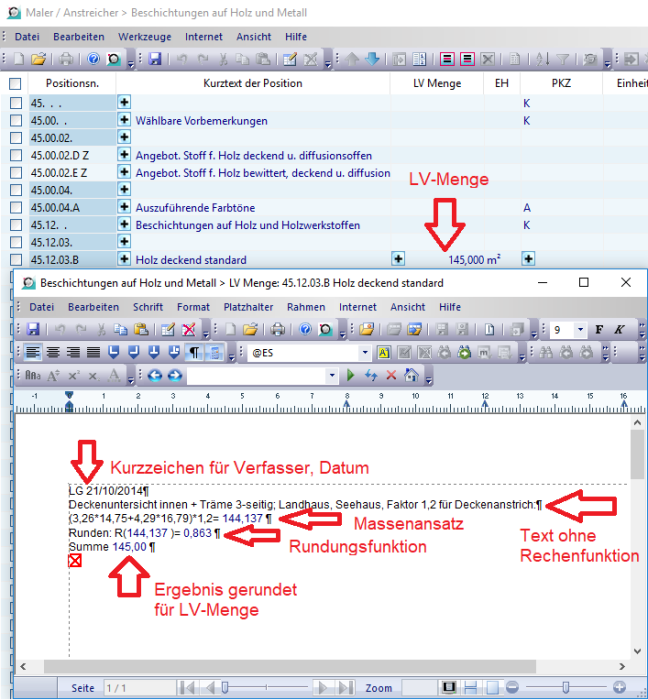Toggle the select-all checkbox in table header
Screen dimensions: 648x700
click(x=15, y=84)
